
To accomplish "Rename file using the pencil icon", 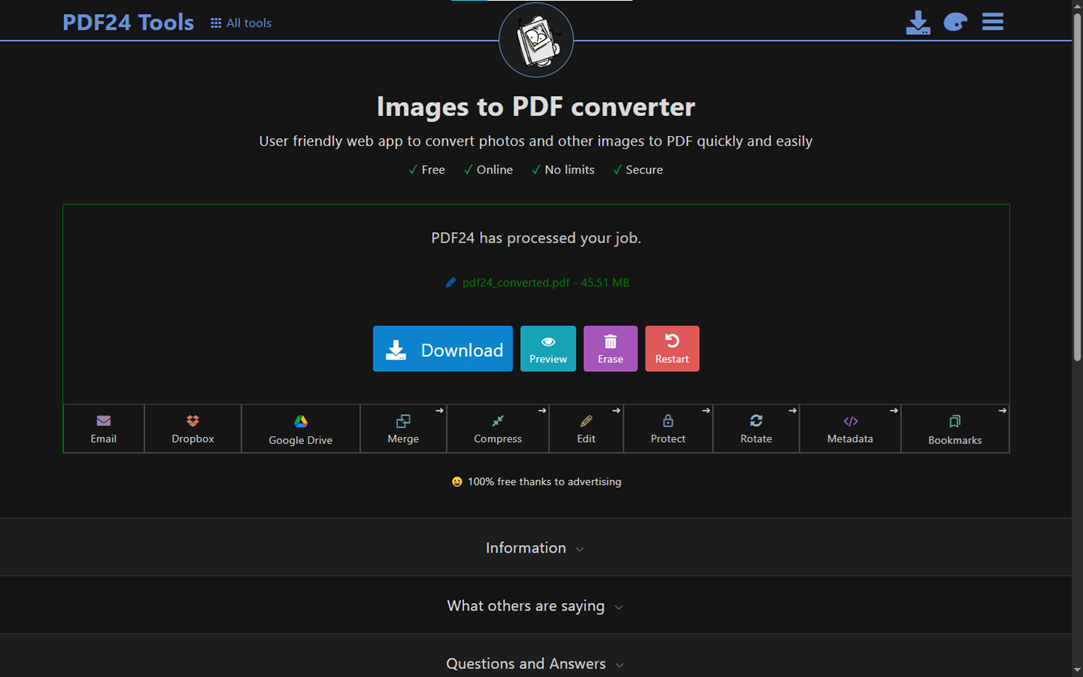I will point(451,283).
